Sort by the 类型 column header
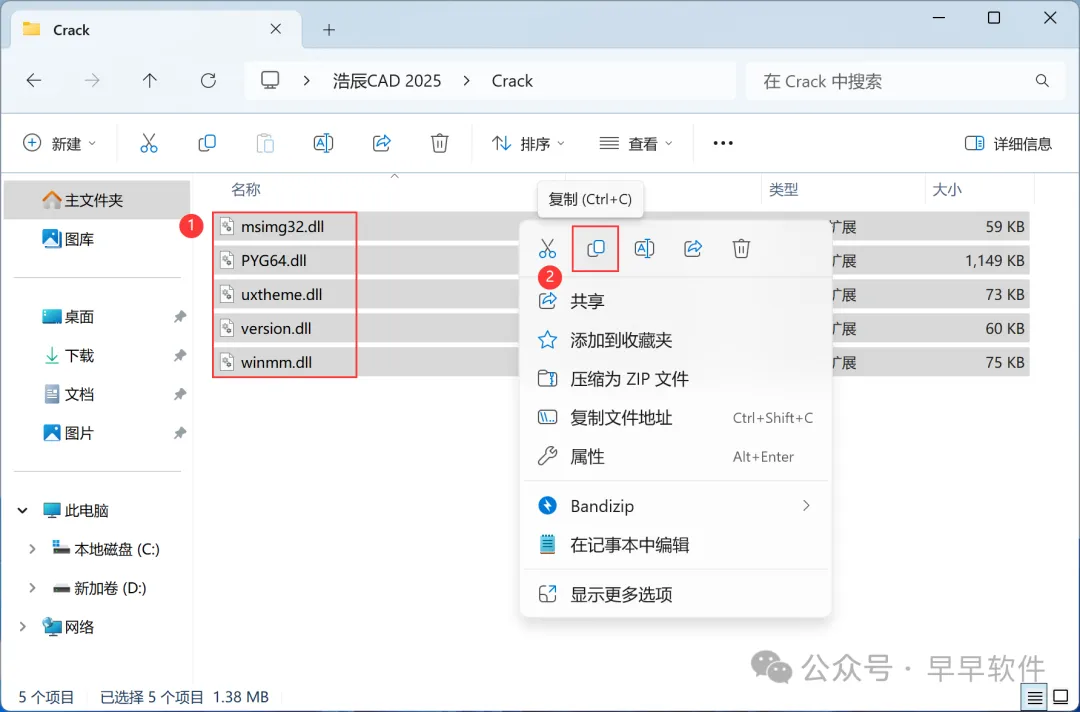 [783, 189]
